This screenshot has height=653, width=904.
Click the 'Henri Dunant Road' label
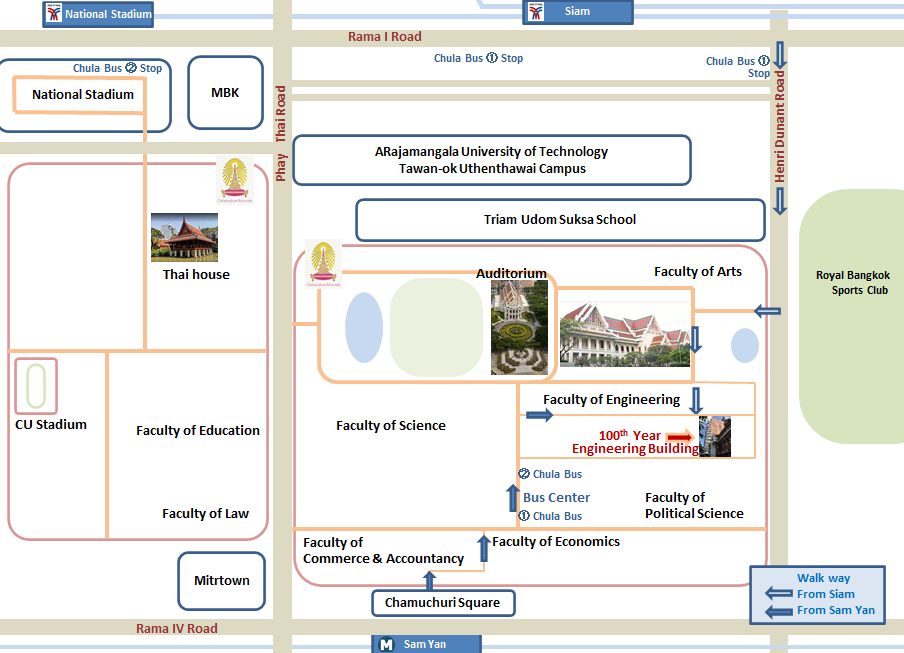(779, 127)
